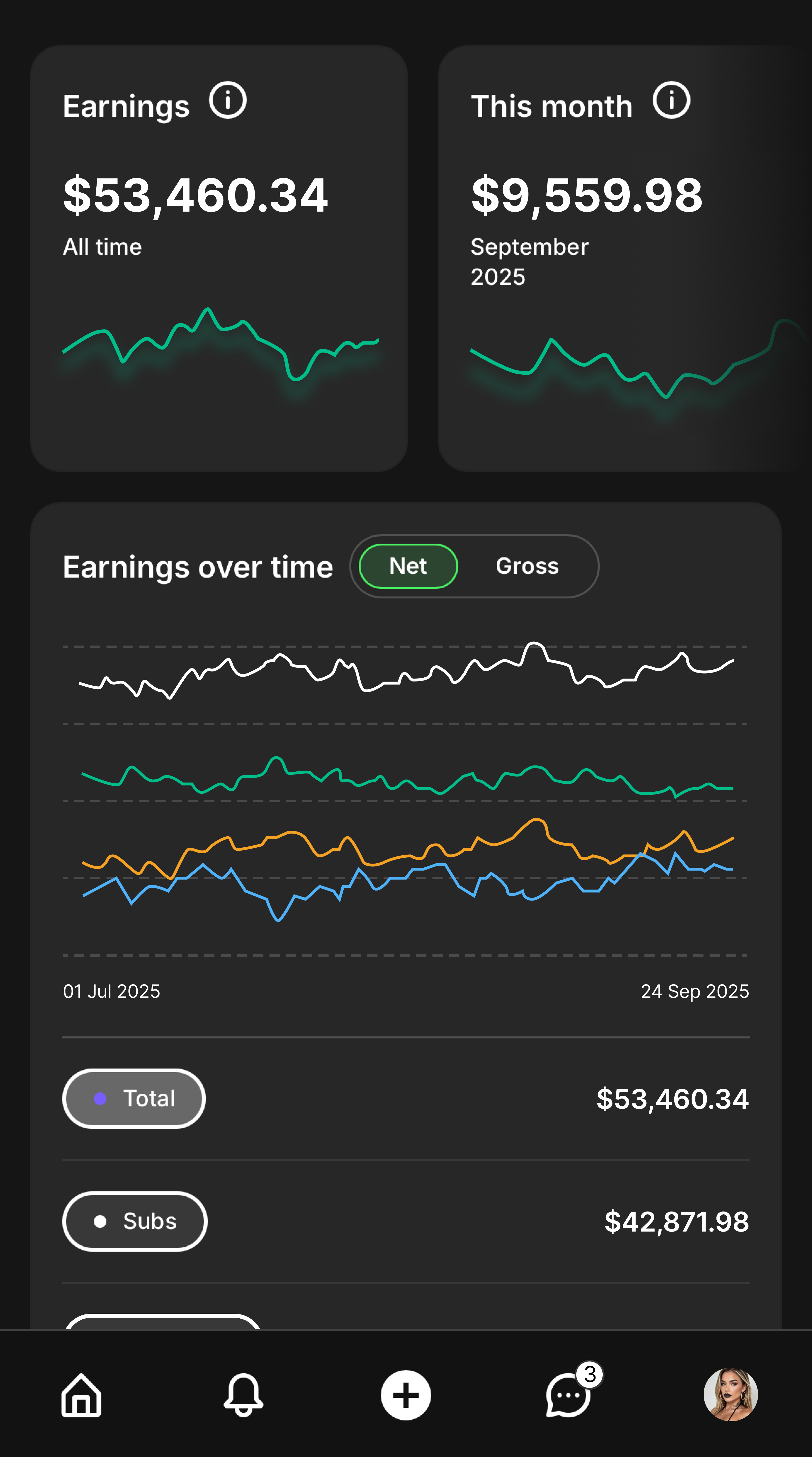Screen dimensions: 812x1457
Task: Tap the 24 Sep 2025 end date
Action: point(694,991)
